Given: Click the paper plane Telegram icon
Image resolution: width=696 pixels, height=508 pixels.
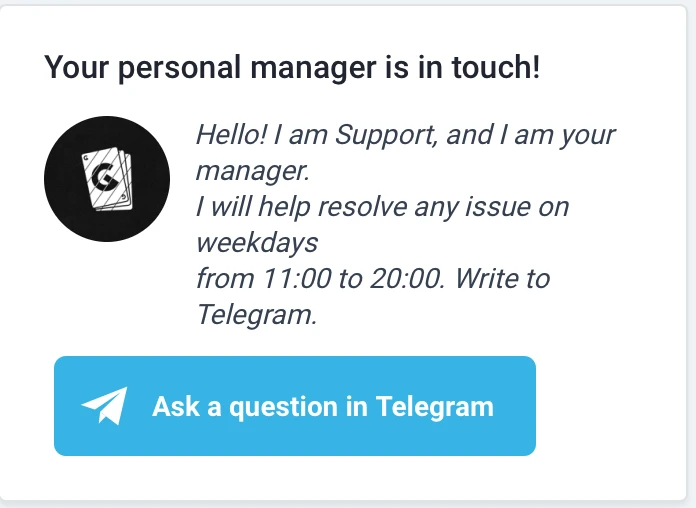Looking at the screenshot, I should pos(104,406).
